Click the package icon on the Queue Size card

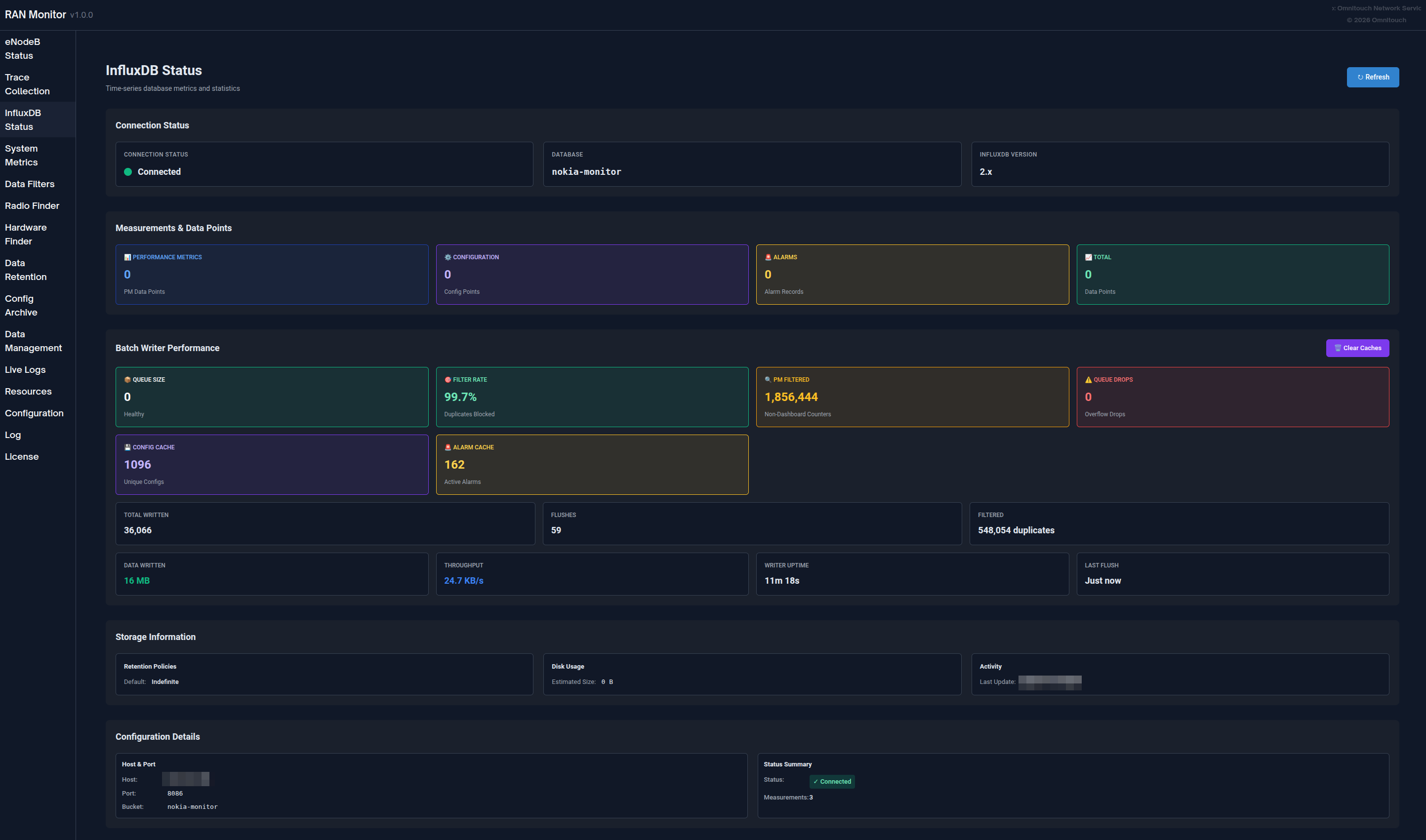click(x=127, y=379)
